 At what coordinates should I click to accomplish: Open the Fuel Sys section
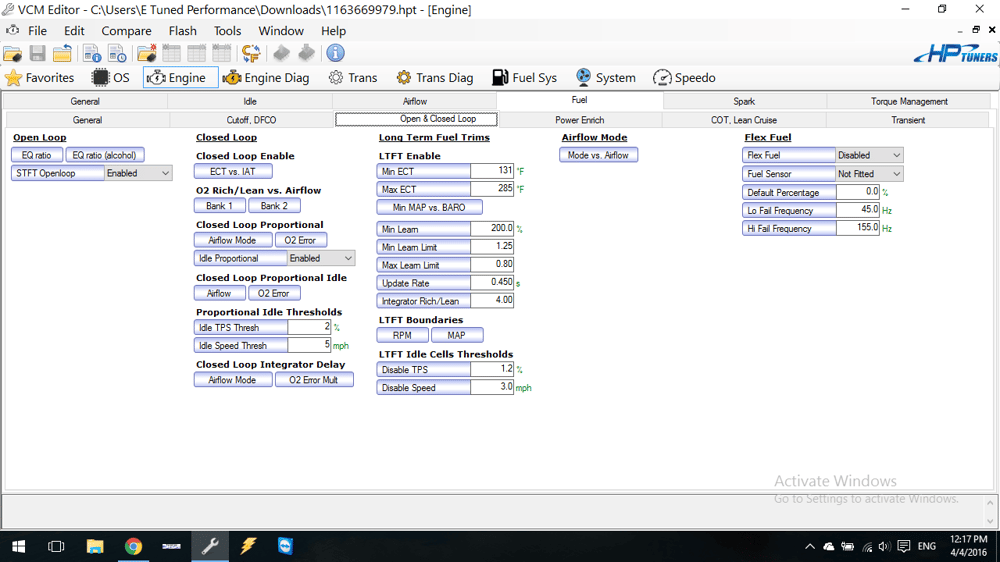point(524,78)
